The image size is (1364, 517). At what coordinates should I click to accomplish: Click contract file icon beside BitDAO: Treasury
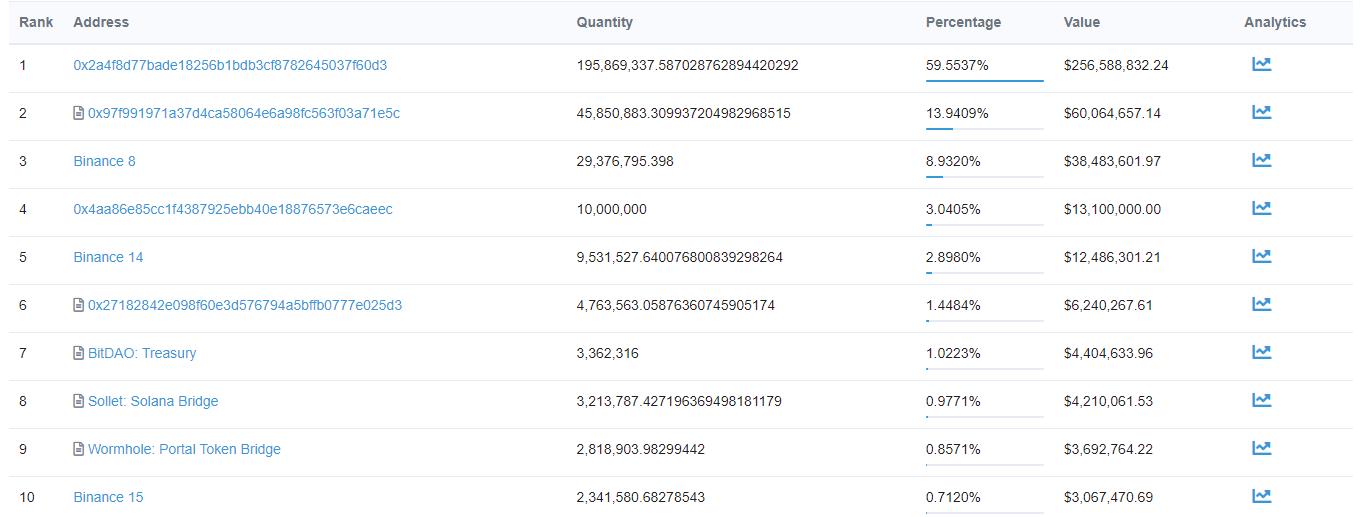pyautogui.click(x=79, y=353)
